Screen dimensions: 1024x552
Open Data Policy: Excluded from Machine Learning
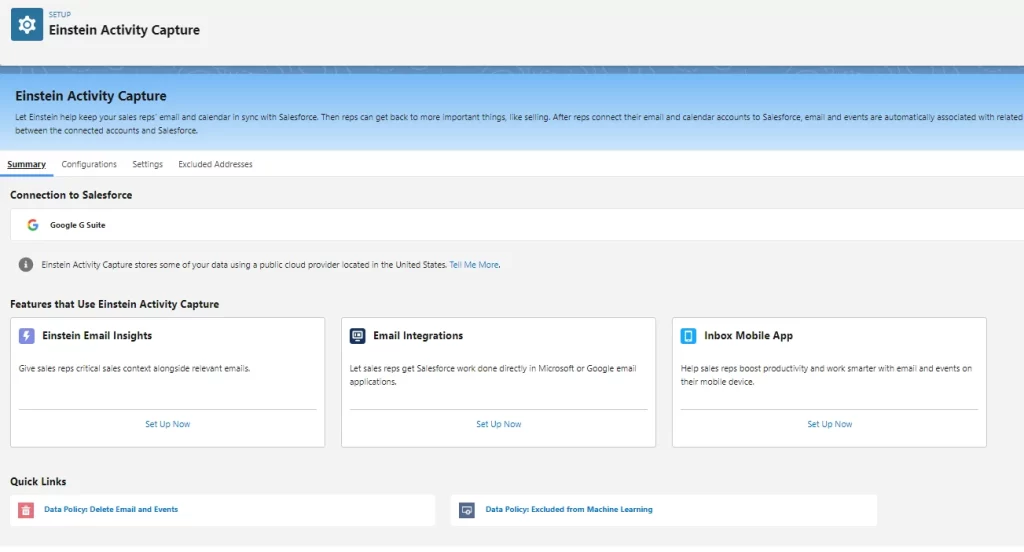tap(569, 509)
